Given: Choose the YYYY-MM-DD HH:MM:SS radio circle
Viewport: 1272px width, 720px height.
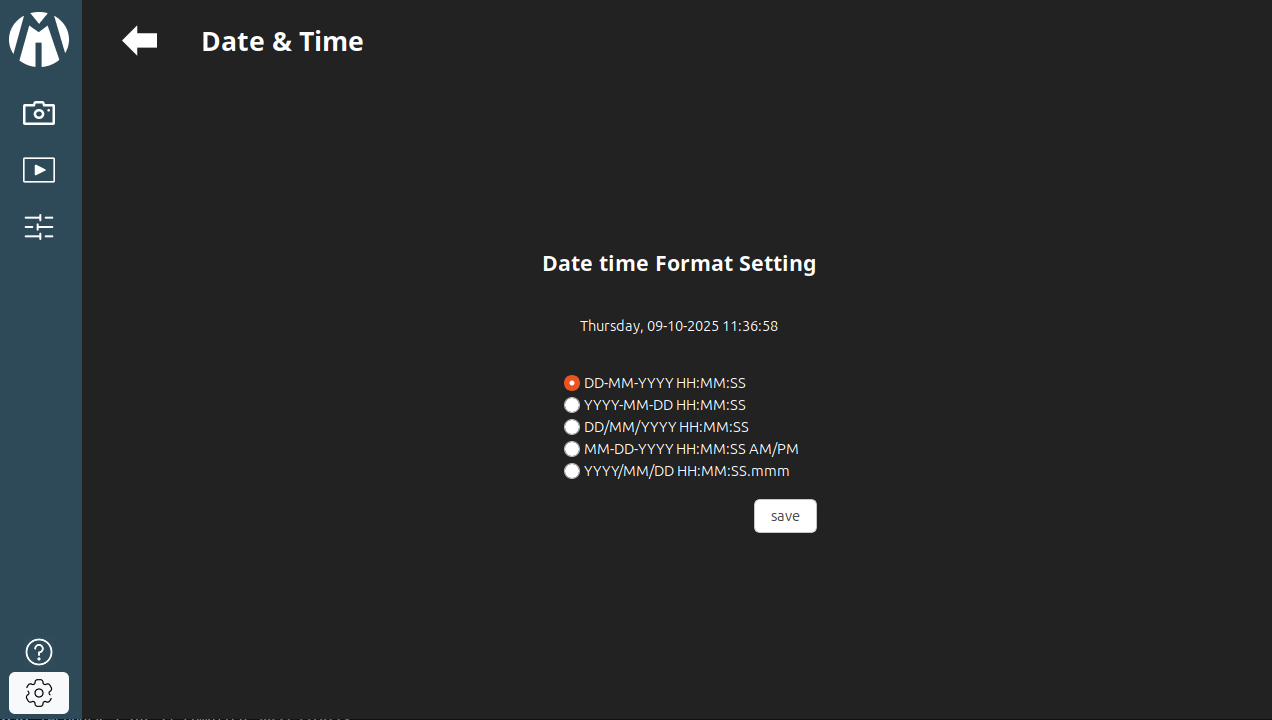Looking at the screenshot, I should coord(572,405).
